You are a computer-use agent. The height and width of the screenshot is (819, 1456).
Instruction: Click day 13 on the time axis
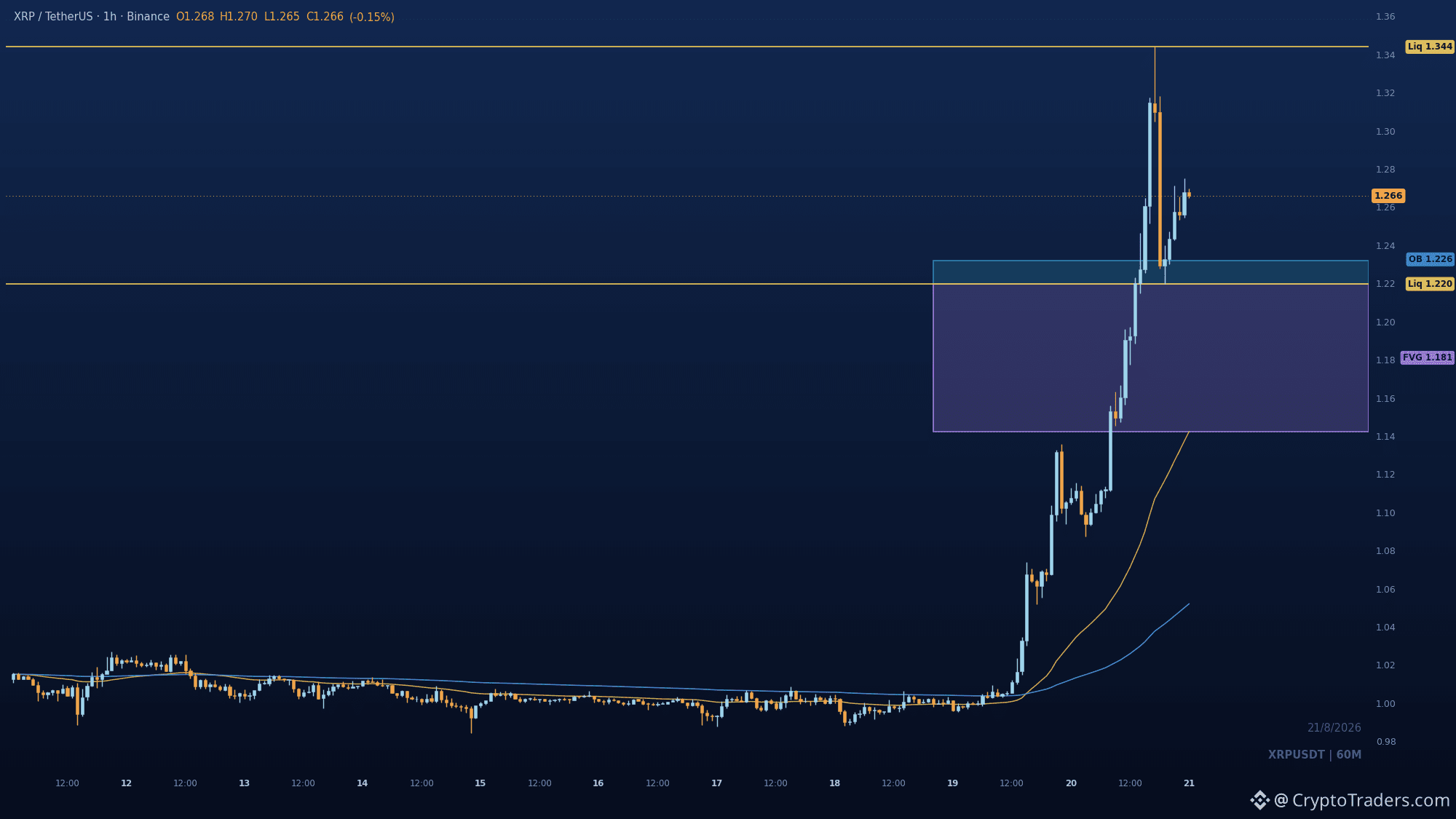pyautogui.click(x=245, y=783)
